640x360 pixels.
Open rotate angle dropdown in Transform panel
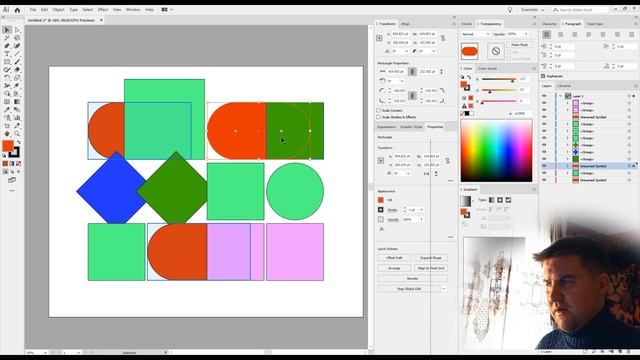point(406,51)
